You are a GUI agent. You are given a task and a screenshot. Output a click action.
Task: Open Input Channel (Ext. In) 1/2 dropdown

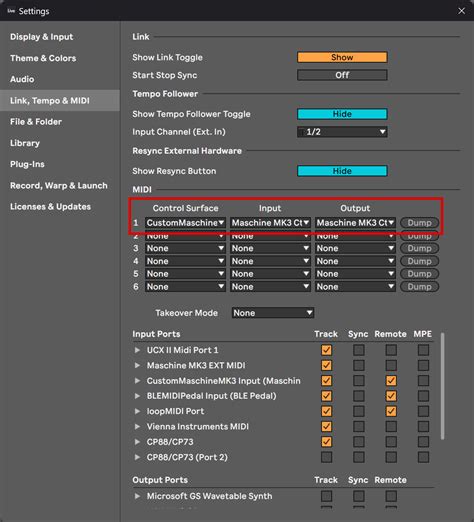coord(342,132)
